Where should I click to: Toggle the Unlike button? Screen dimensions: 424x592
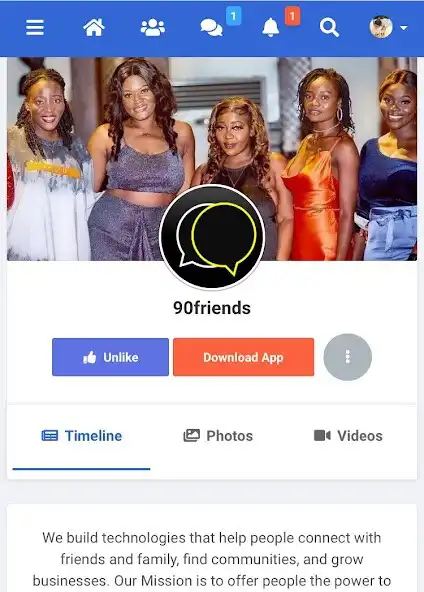coord(110,357)
